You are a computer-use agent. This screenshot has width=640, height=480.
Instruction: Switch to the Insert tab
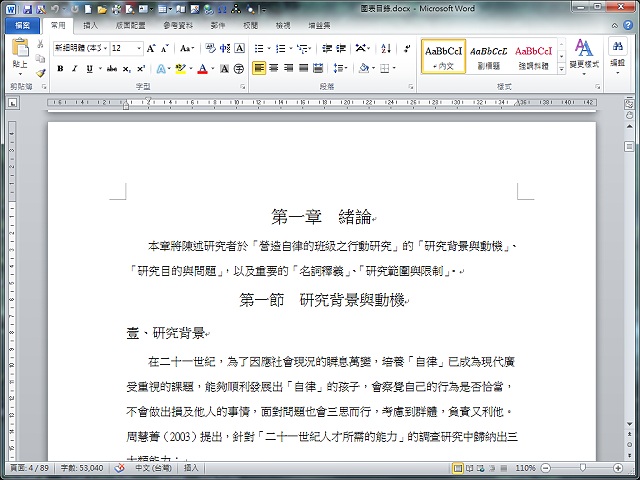pyautogui.click(x=91, y=26)
